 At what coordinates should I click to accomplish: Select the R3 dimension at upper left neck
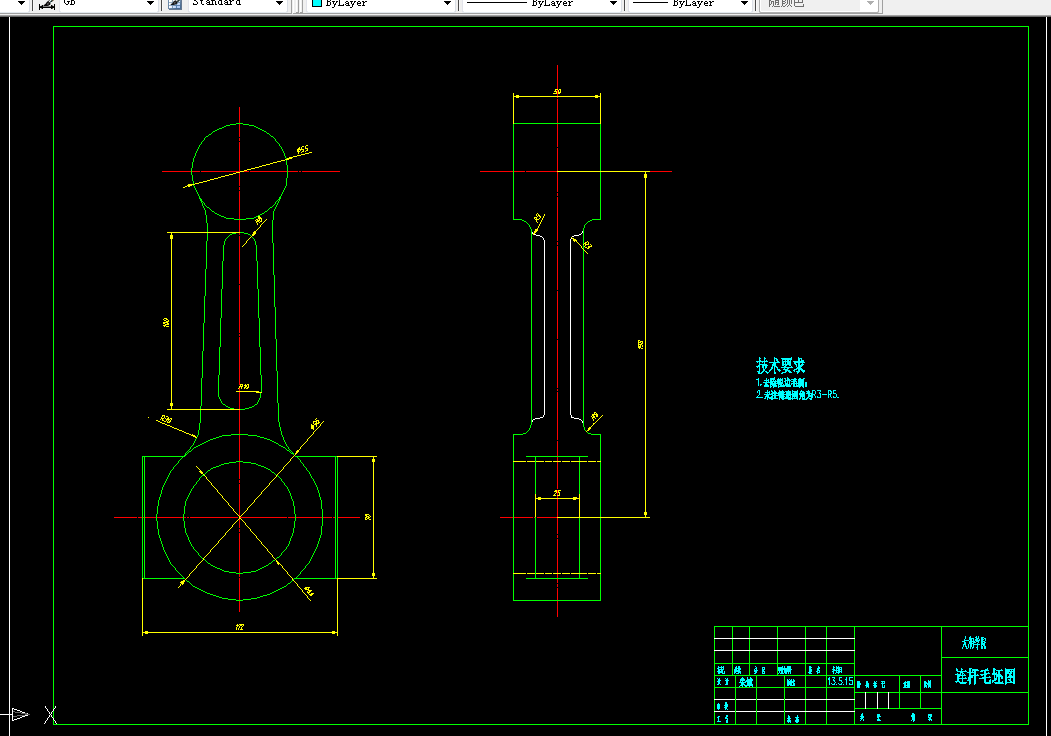[x=538, y=218]
